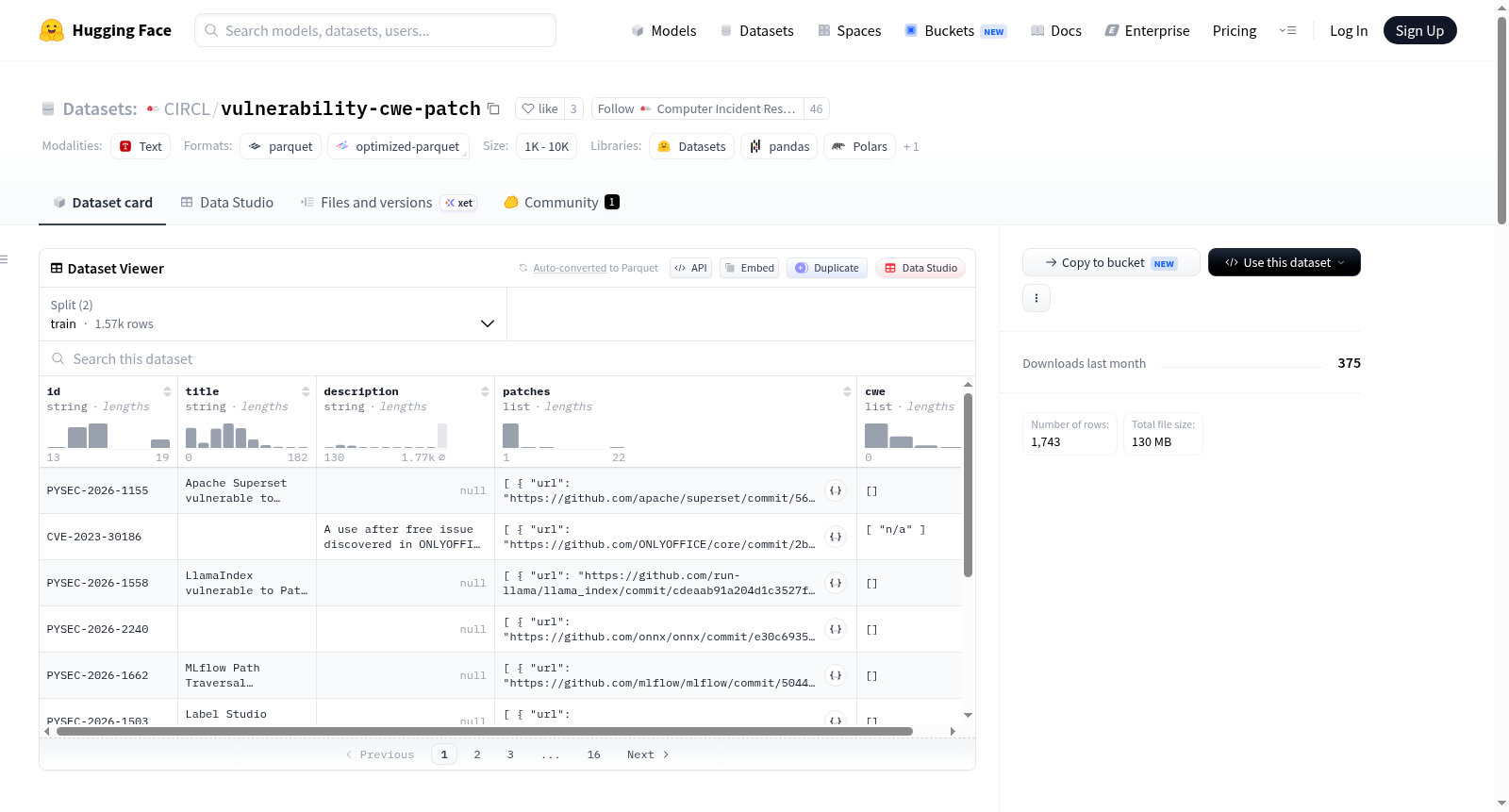Go to Models in the navigation
The height and width of the screenshot is (812, 1509).
click(x=664, y=30)
